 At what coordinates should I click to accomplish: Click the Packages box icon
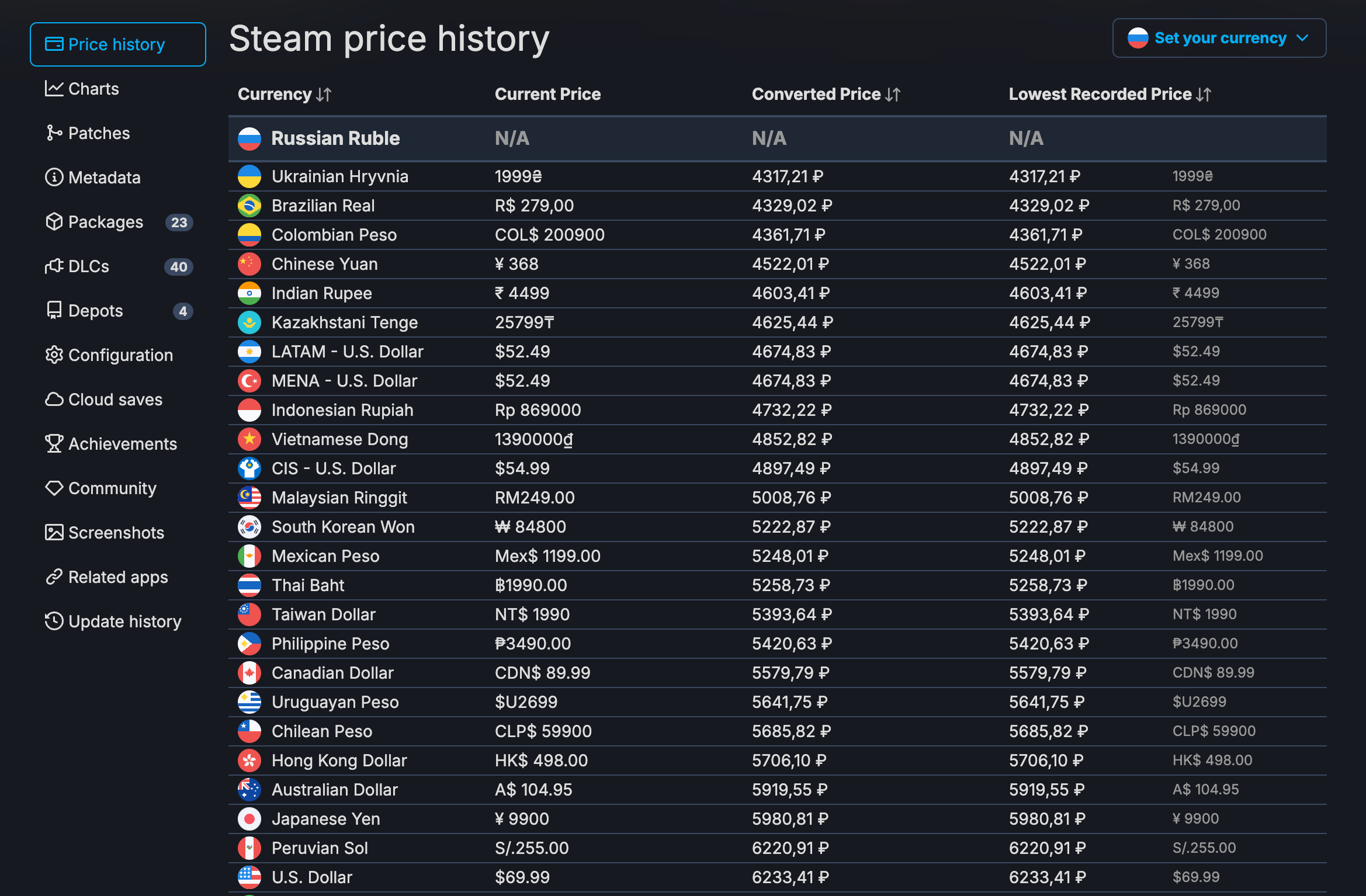tap(54, 222)
